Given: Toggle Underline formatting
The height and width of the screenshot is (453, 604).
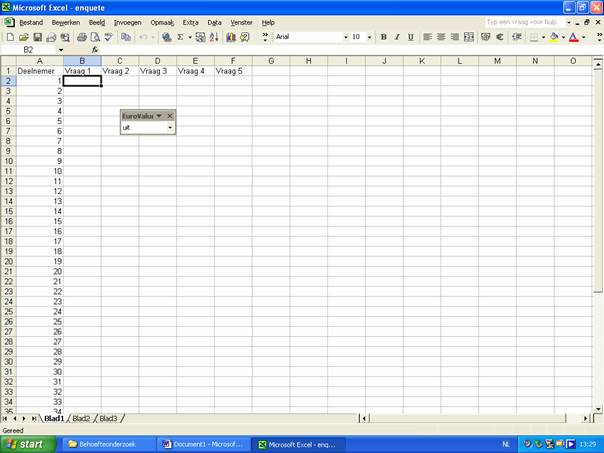Looking at the screenshot, I should coord(411,37).
